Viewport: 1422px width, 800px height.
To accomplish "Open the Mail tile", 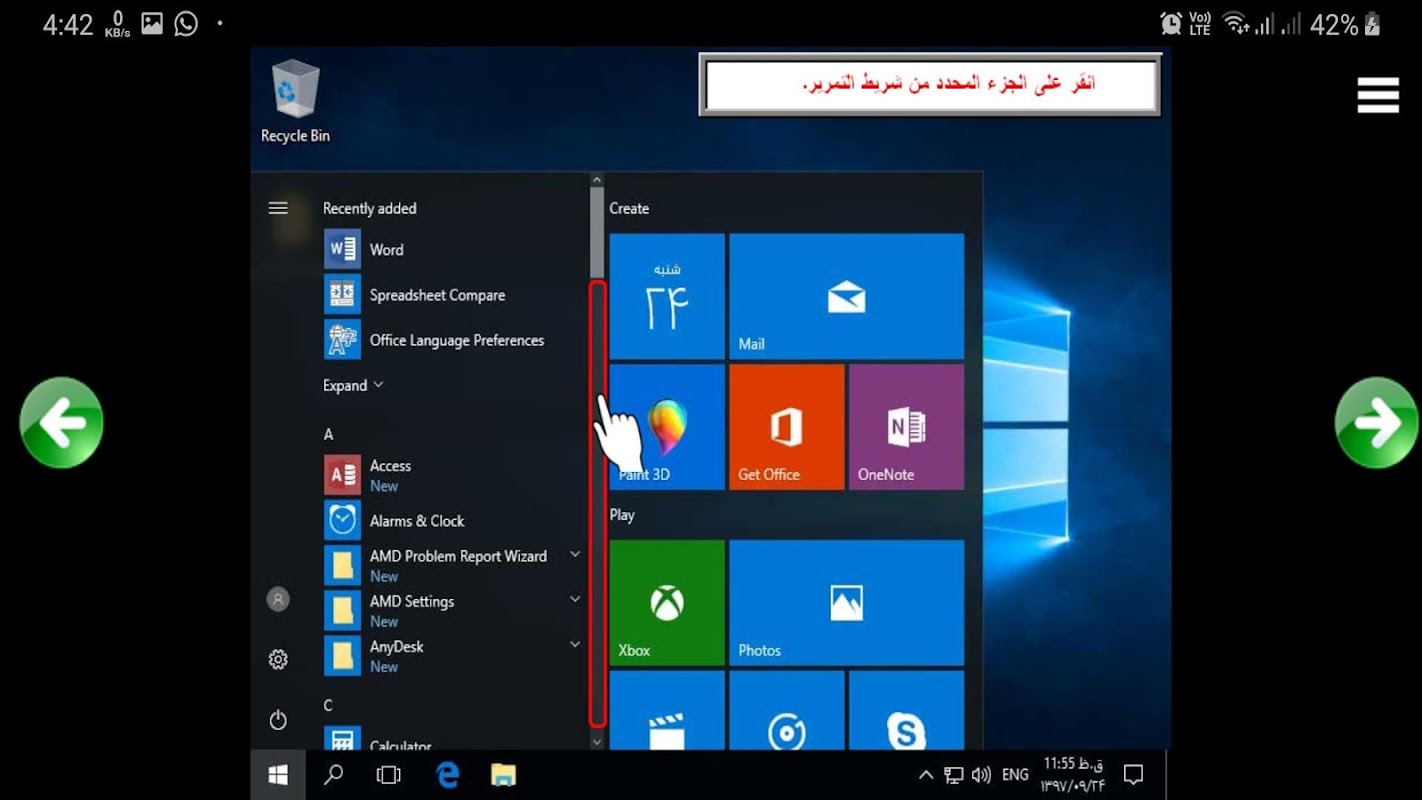I will pyautogui.click(x=846, y=296).
